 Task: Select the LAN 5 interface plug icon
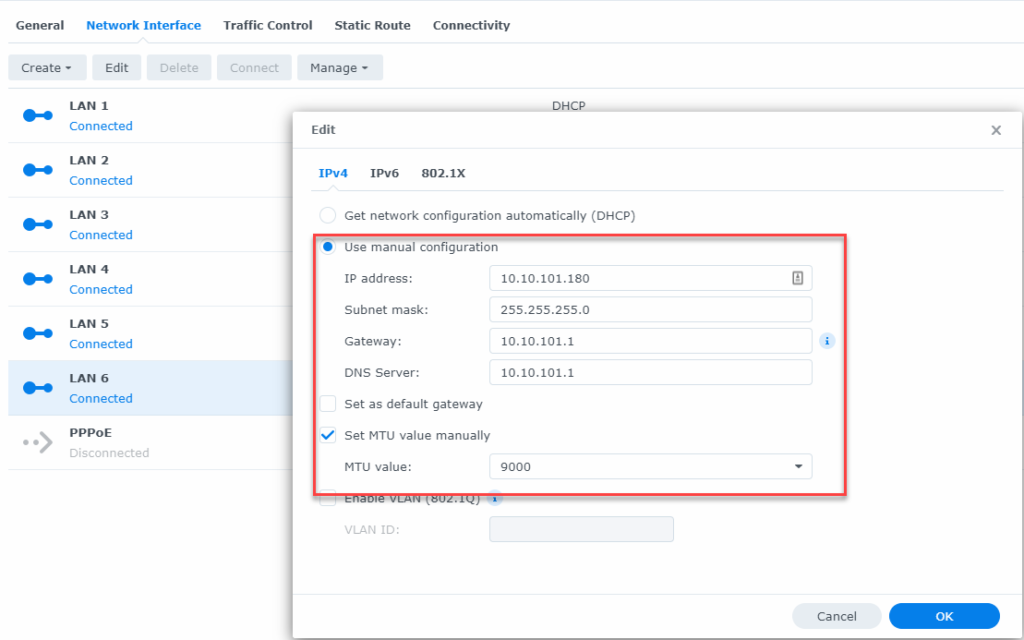coord(37,333)
